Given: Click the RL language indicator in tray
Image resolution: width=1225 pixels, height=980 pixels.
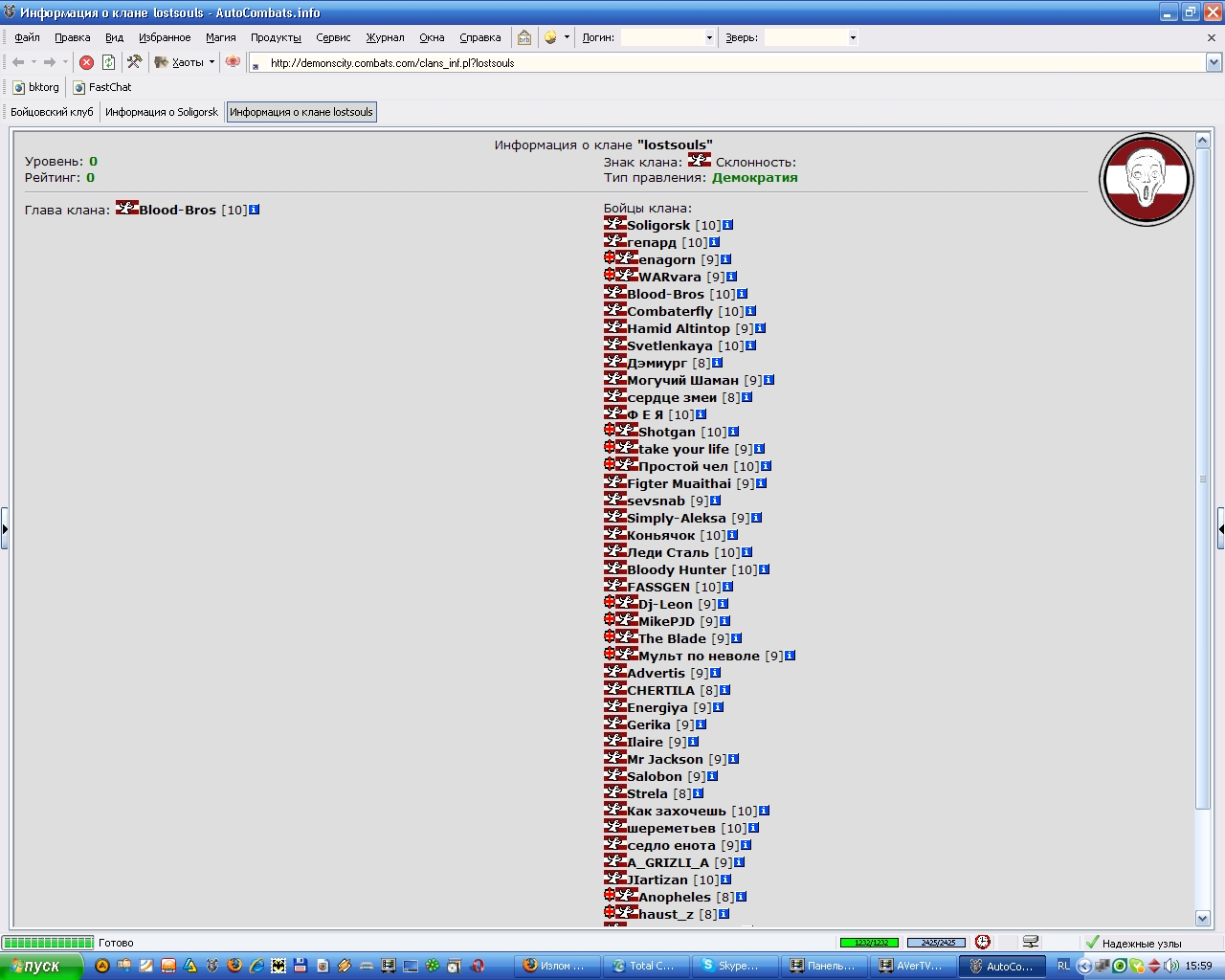Looking at the screenshot, I should point(1063,966).
